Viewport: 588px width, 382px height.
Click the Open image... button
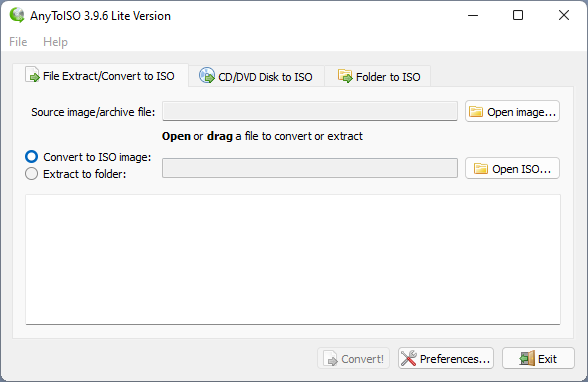[512, 111]
